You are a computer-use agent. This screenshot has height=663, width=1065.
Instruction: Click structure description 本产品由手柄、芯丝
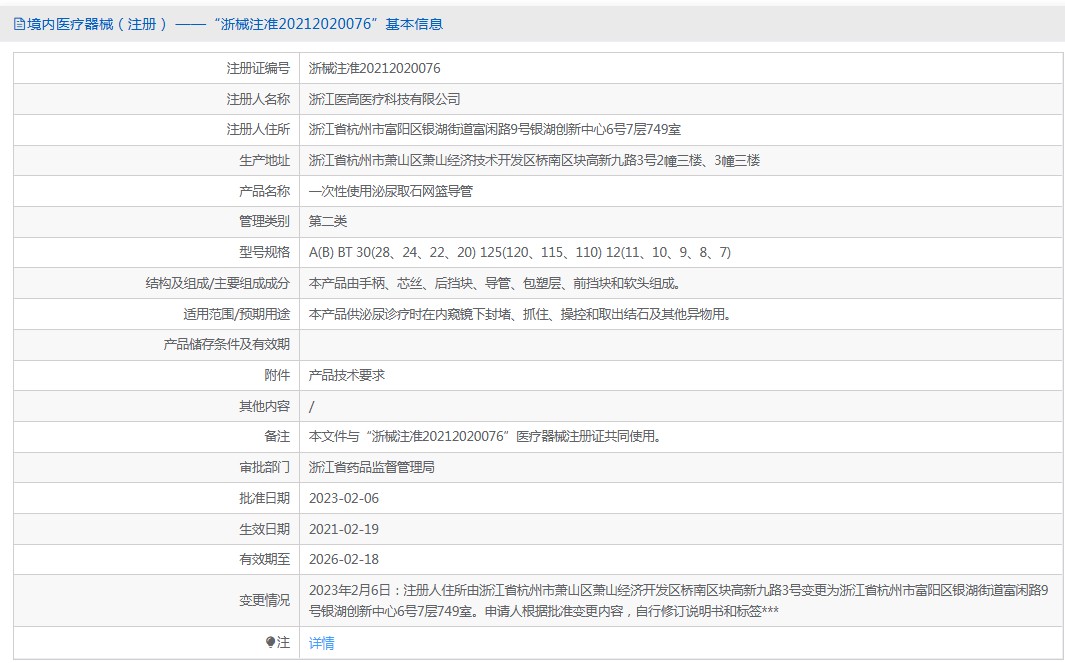(495, 283)
